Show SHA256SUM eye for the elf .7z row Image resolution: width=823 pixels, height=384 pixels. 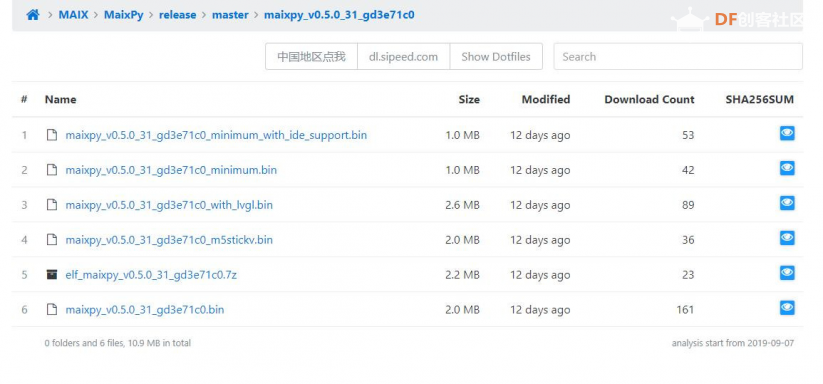pyautogui.click(x=787, y=273)
